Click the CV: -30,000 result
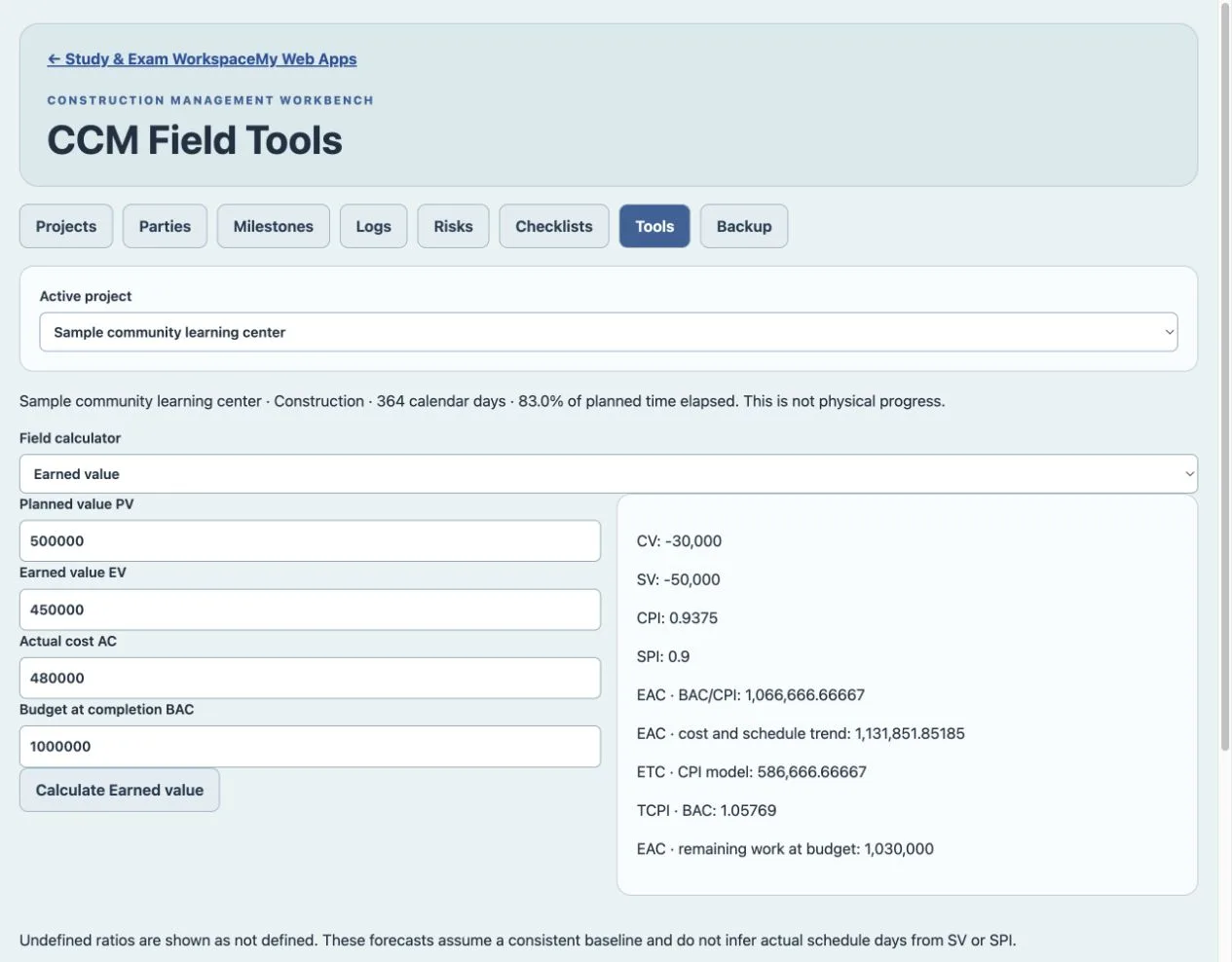The height and width of the screenshot is (962, 1232). (x=679, y=541)
